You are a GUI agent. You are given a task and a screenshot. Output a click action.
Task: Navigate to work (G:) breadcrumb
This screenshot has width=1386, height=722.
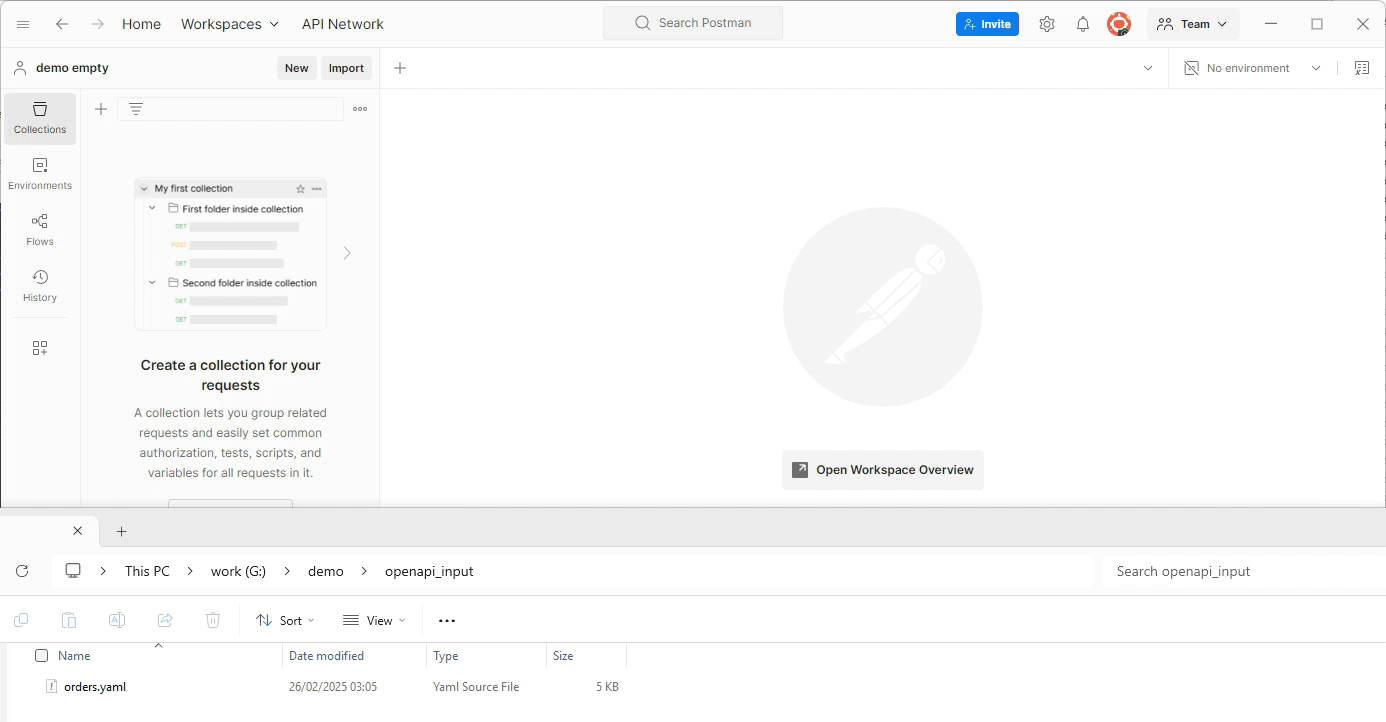pos(238,571)
